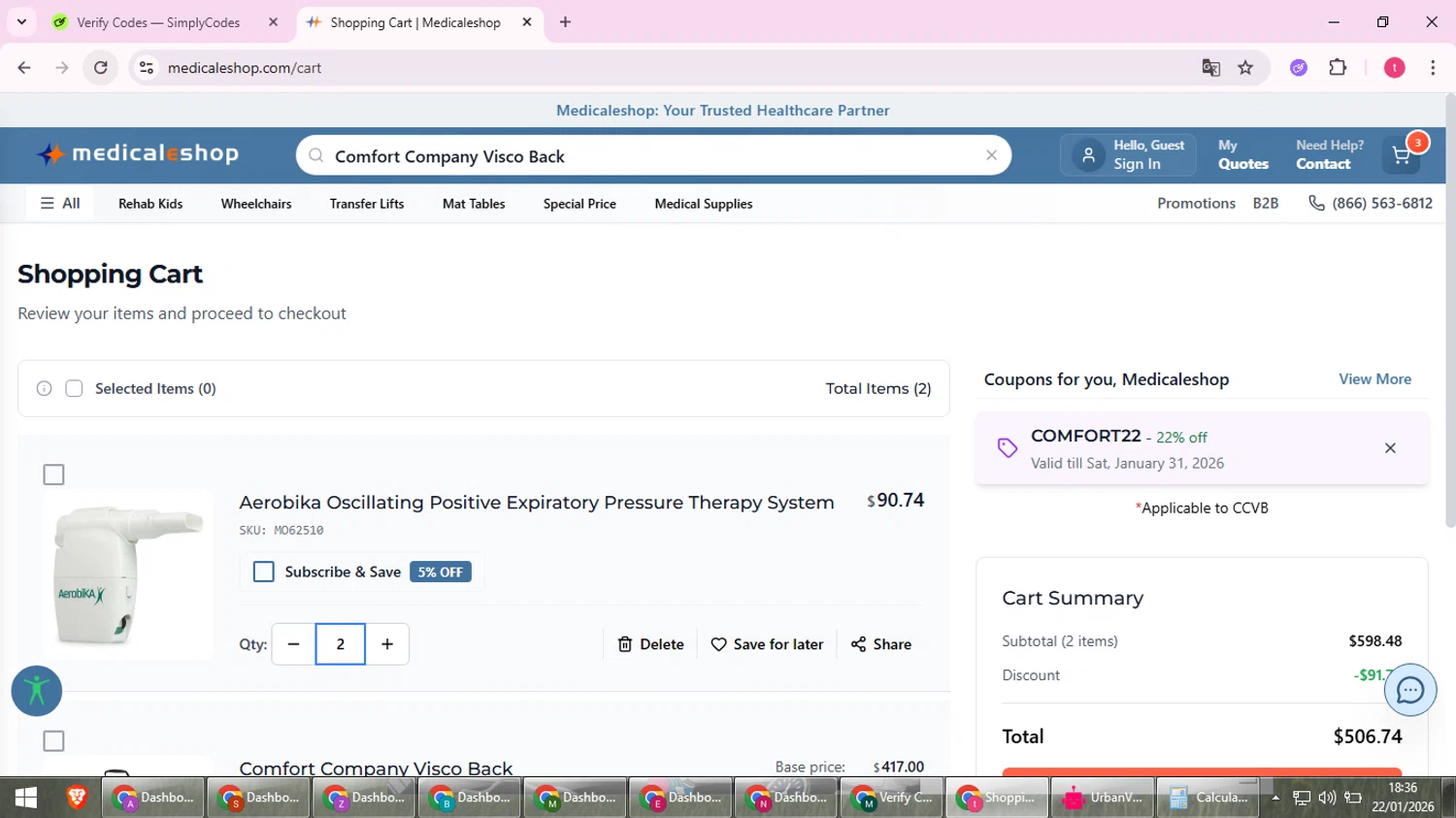Open Rehab Kids category
Image resolution: width=1456 pixels, height=818 pixels.
point(150,204)
